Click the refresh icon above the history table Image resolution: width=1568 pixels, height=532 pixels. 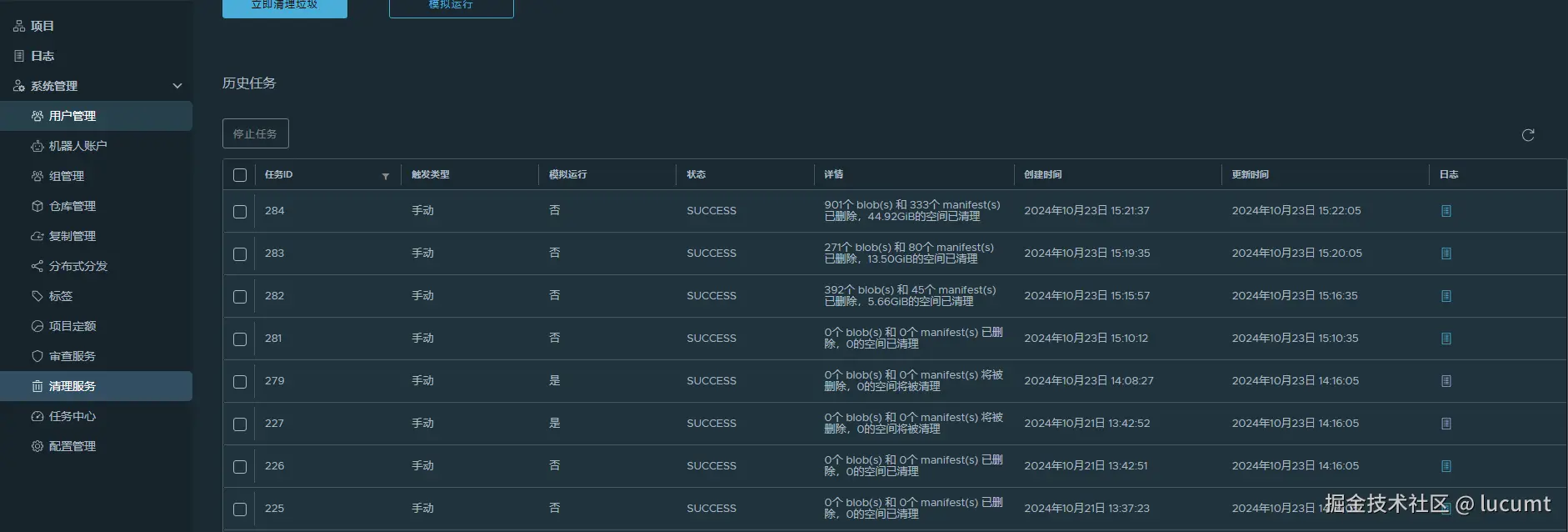pyautogui.click(x=1528, y=135)
